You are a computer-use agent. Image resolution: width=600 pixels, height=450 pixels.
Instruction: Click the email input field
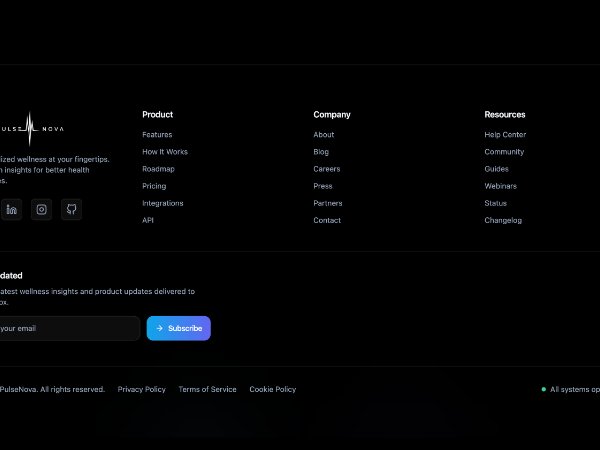coord(66,328)
